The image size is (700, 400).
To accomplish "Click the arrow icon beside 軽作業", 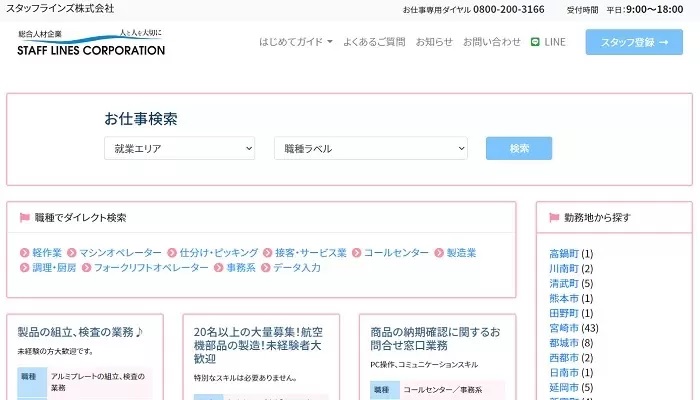I will [x=25, y=253].
